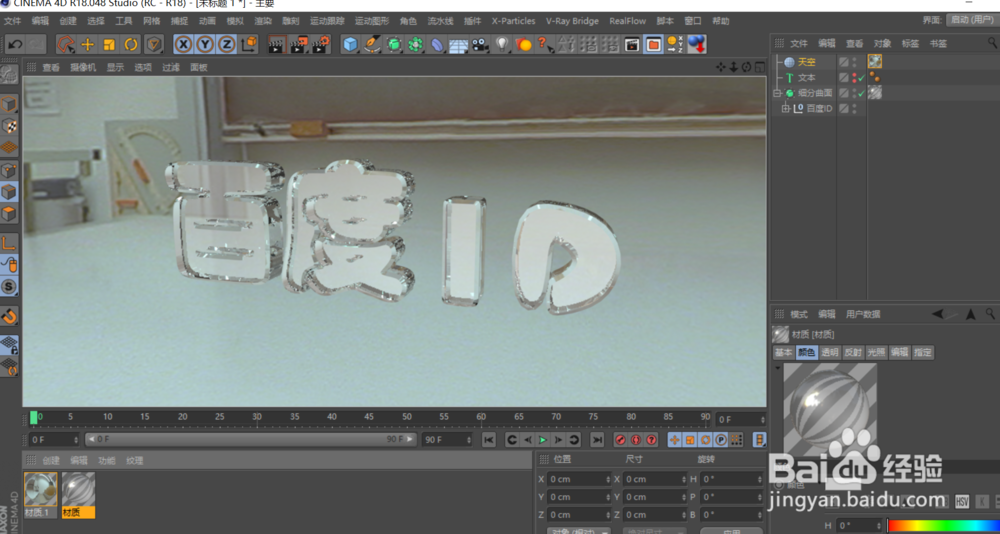The width and height of the screenshot is (1000, 534).
Task: Open material manager 创建 menu
Action: click(51, 460)
